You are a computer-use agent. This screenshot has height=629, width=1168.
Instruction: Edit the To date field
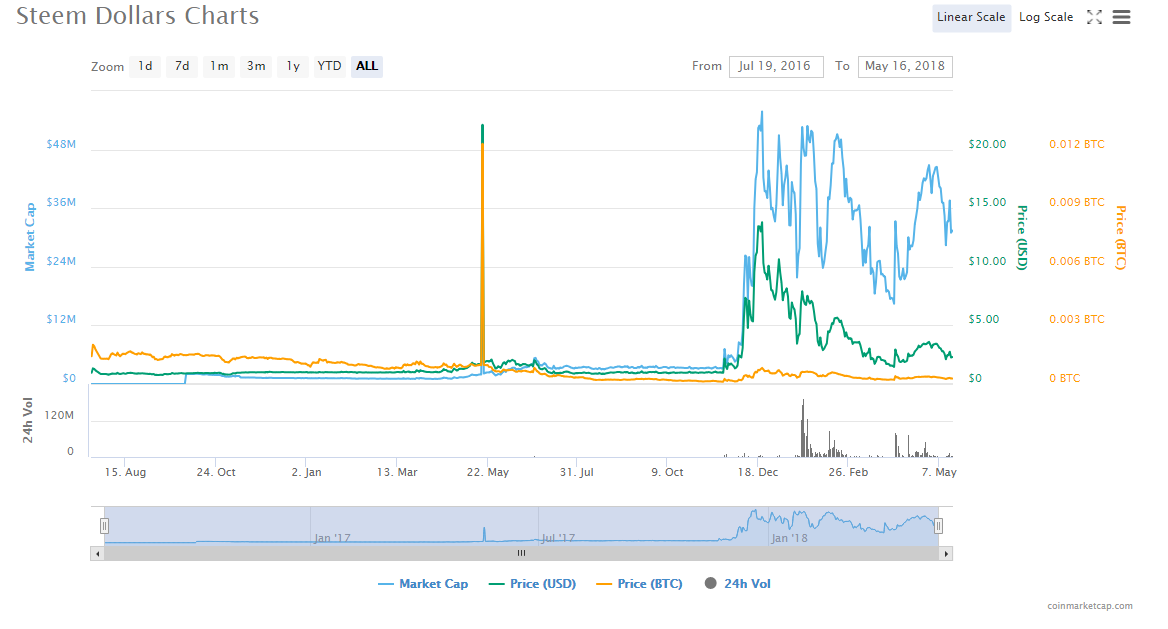point(905,66)
